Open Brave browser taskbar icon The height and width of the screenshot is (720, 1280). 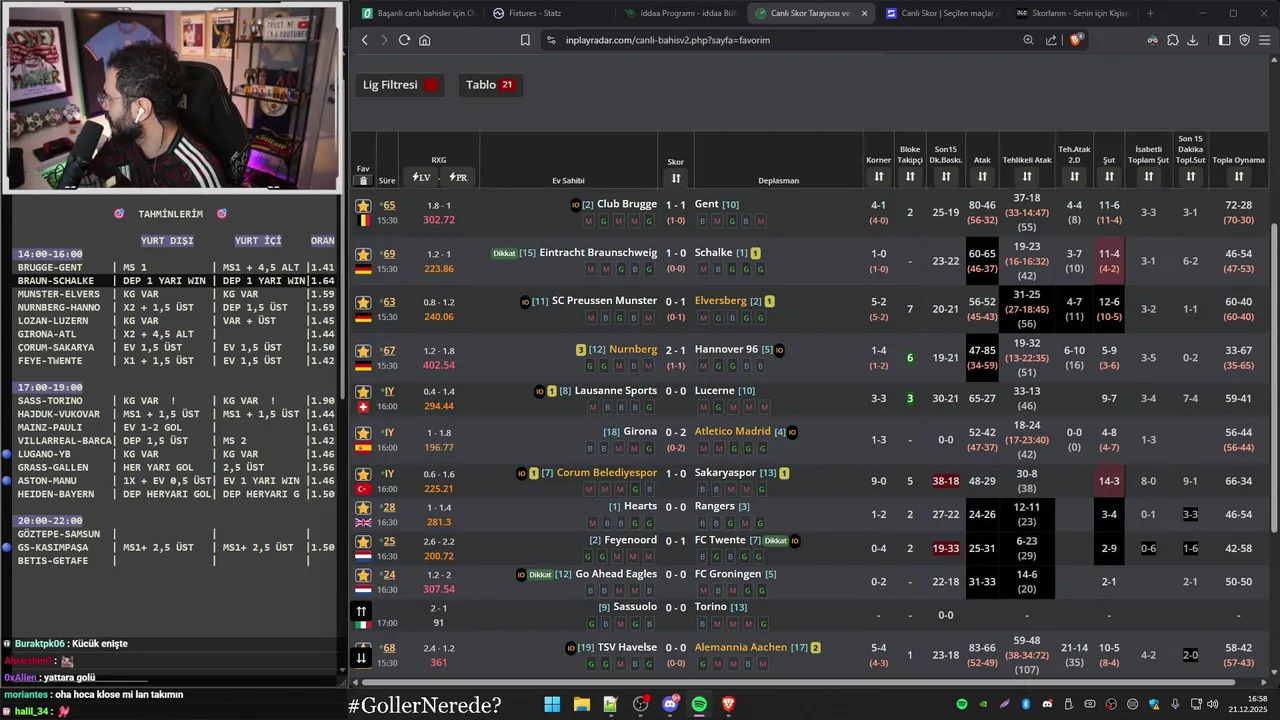coord(729,704)
